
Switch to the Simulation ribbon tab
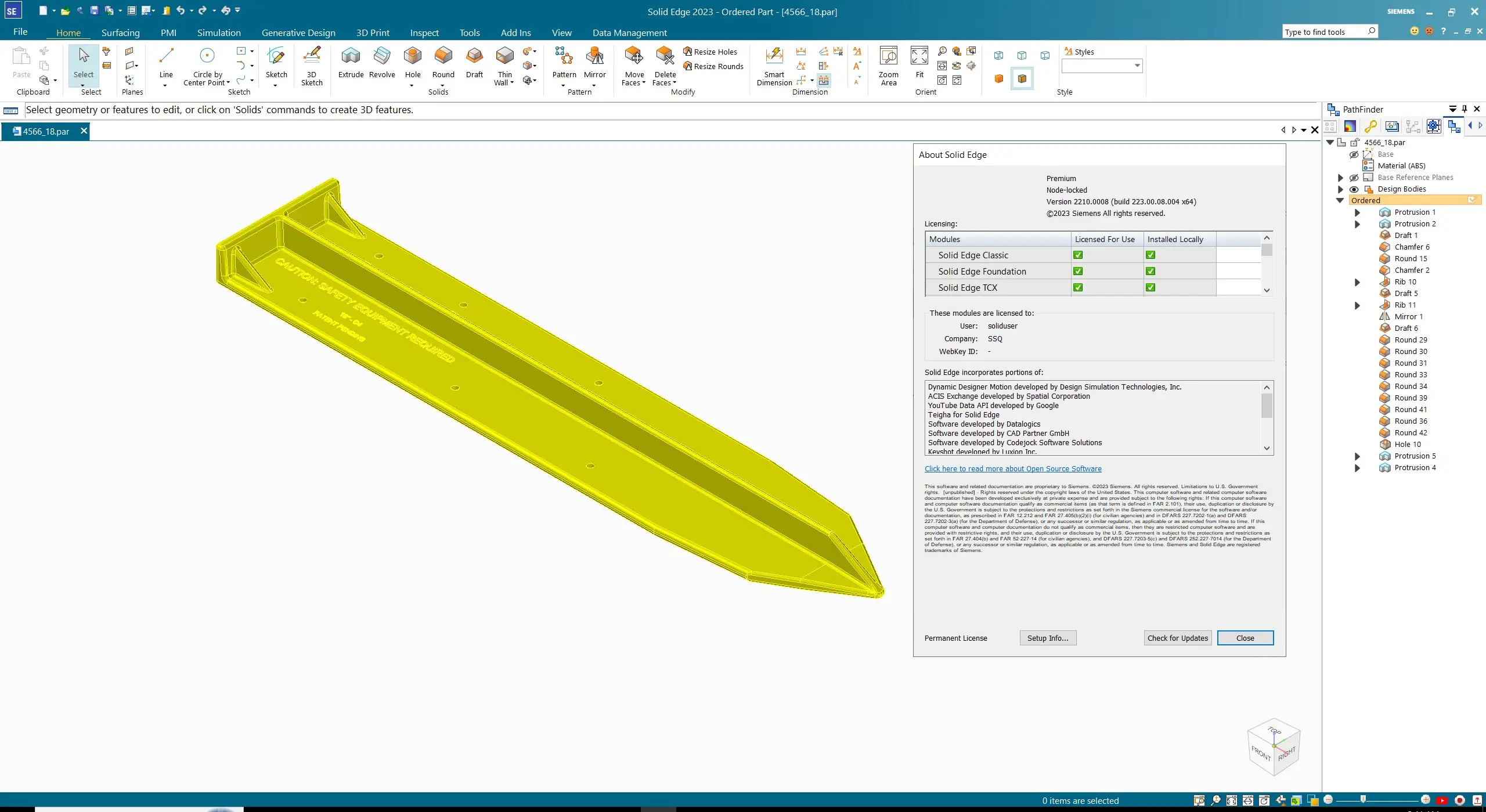click(x=219, y=33)
